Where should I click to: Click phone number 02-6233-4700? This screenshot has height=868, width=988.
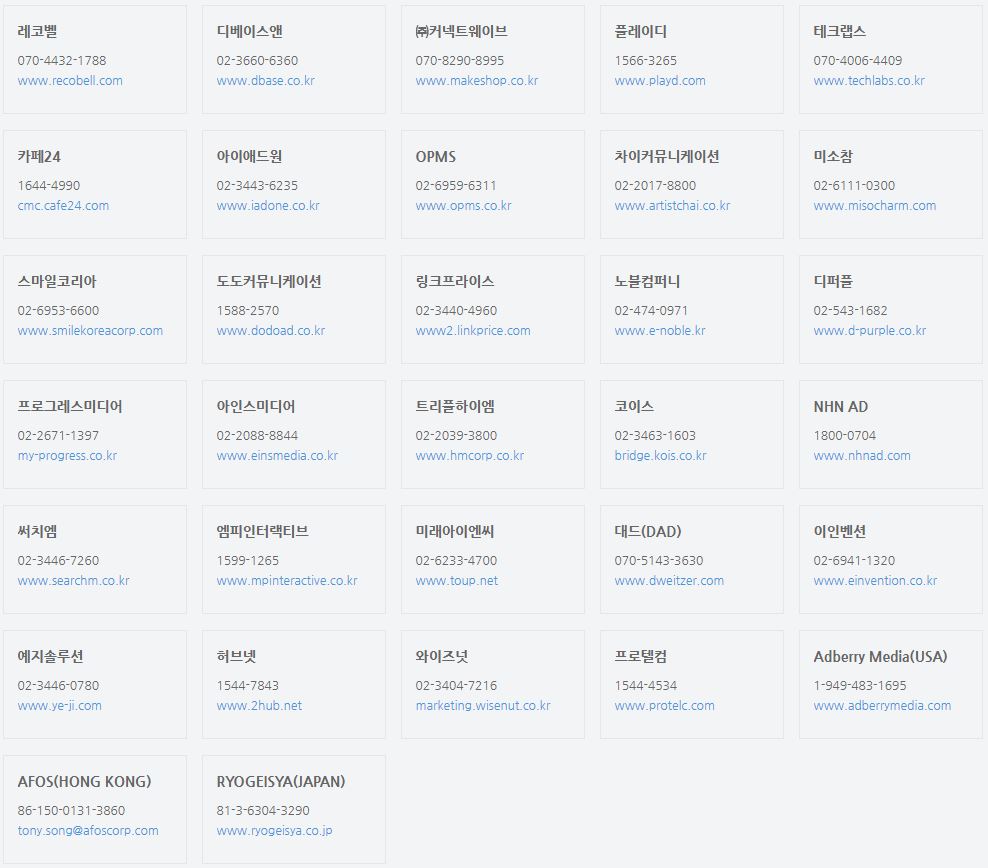click(456, 560)
